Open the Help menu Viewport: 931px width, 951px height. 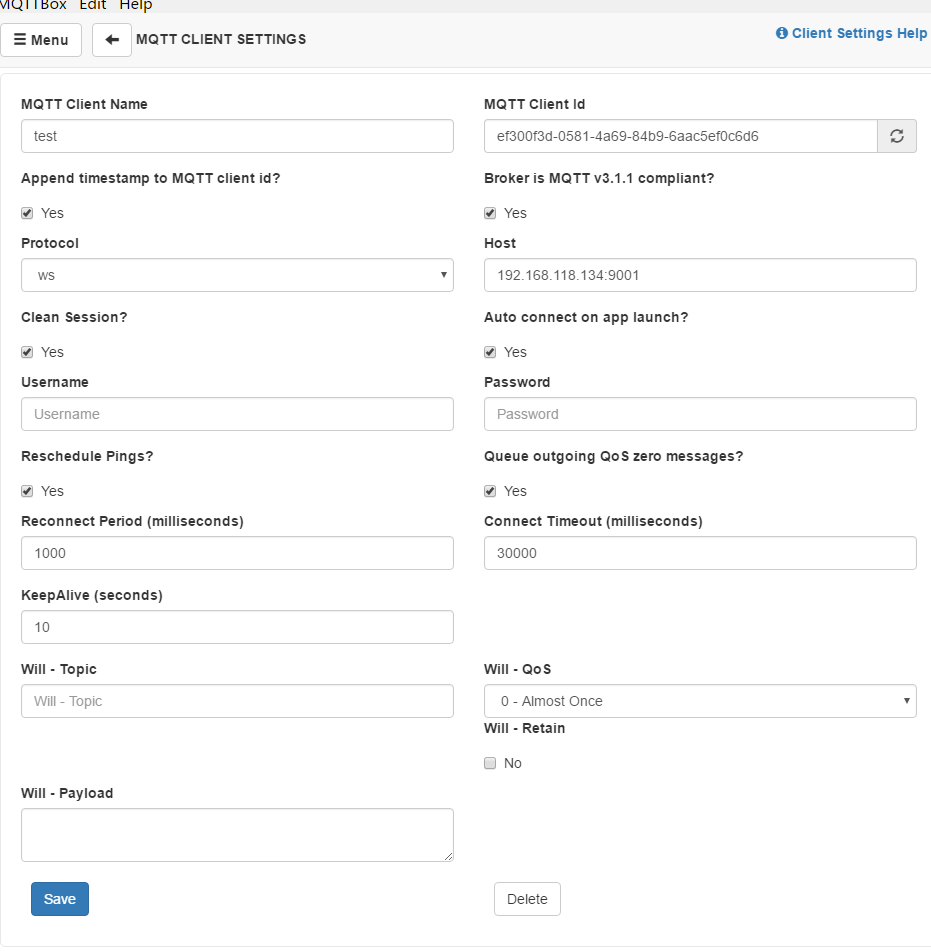pos(136,5)
